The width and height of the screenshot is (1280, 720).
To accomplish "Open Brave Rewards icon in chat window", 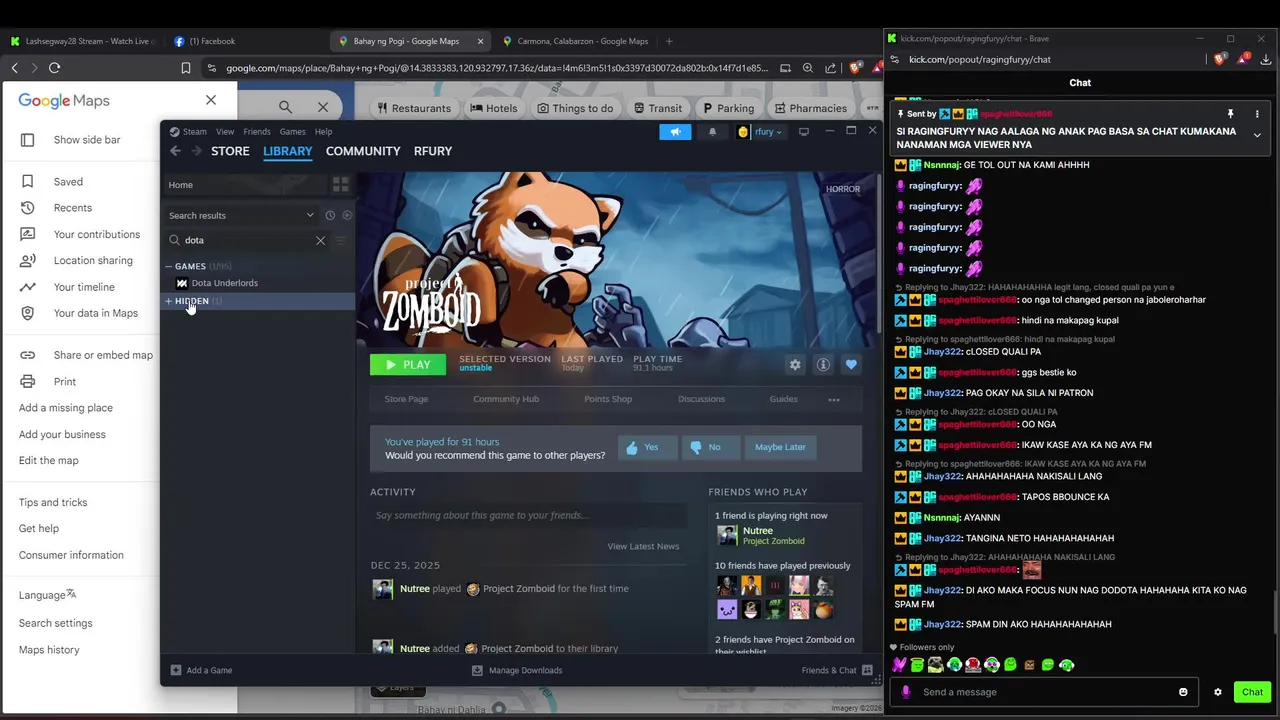I will tap(1244, 59).
